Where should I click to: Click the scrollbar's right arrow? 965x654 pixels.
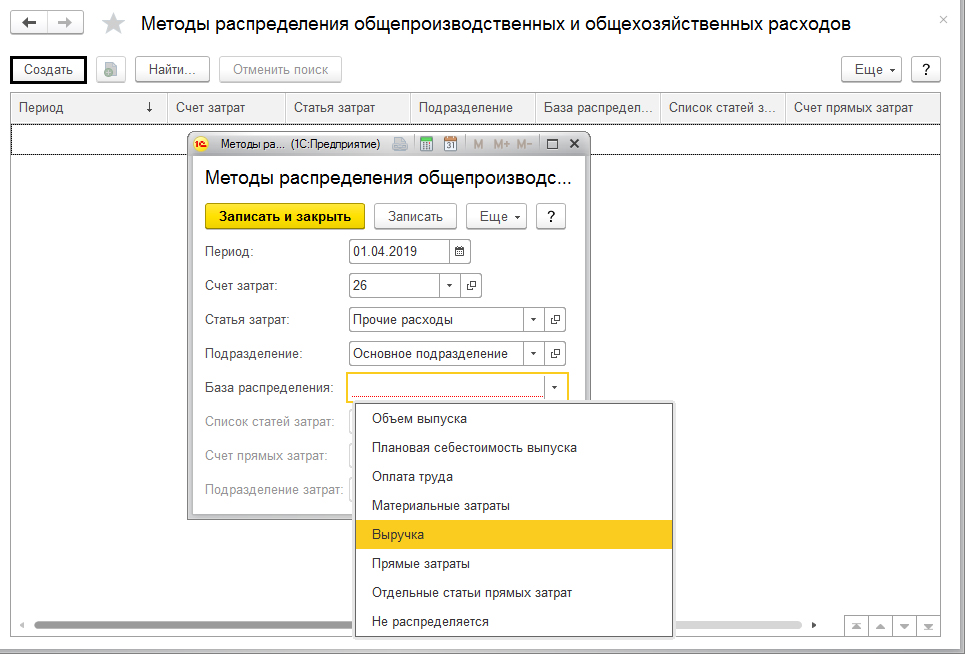click(x=814, y=625)
